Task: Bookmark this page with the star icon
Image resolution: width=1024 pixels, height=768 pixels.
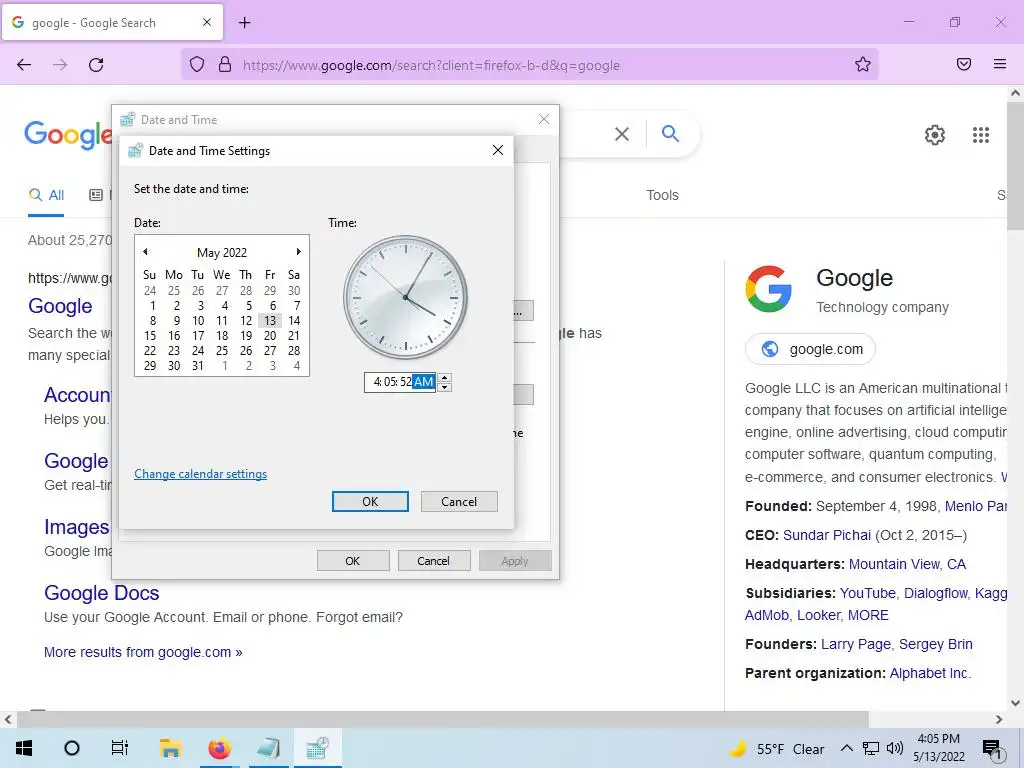Action: pyautogui.click(x=863, y=64)
